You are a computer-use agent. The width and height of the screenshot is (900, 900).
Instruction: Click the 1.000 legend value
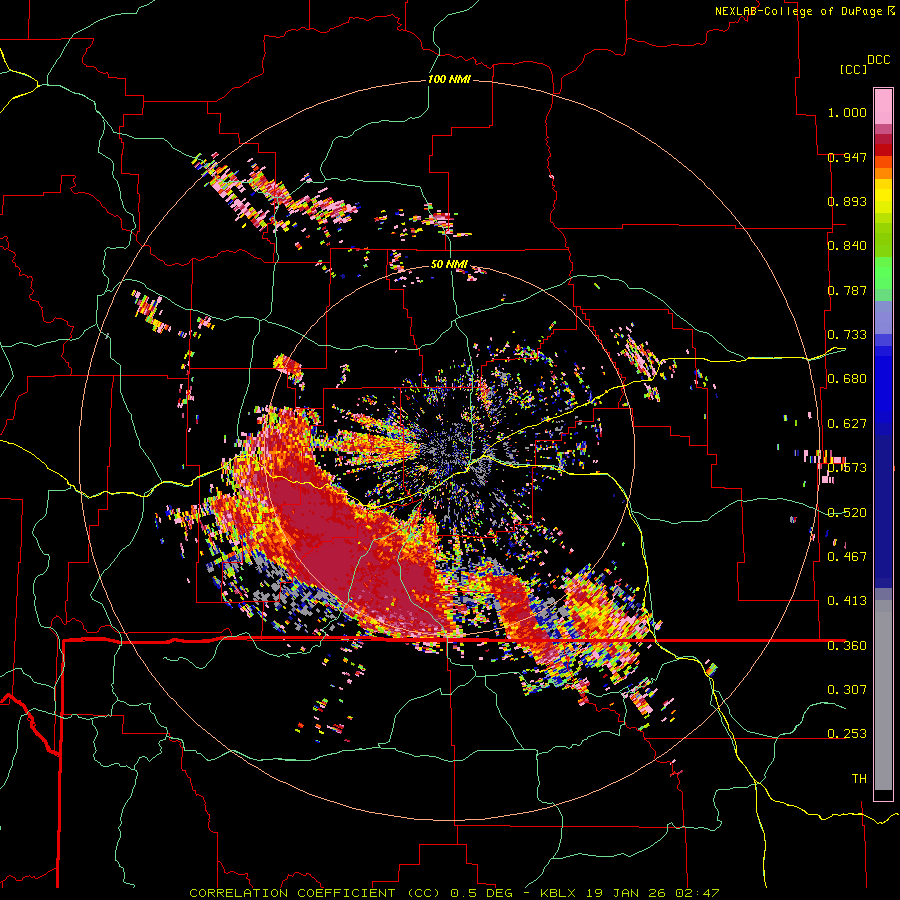click(x=847, y=112)
